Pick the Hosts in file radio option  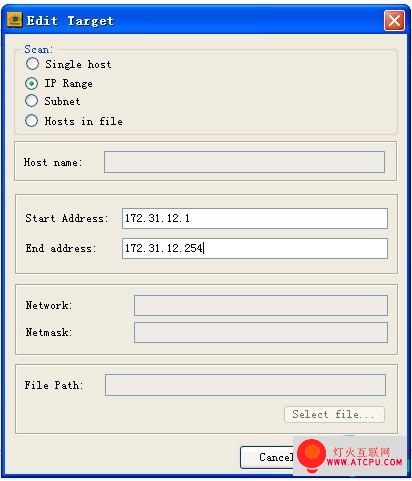(x=32, y=121)
